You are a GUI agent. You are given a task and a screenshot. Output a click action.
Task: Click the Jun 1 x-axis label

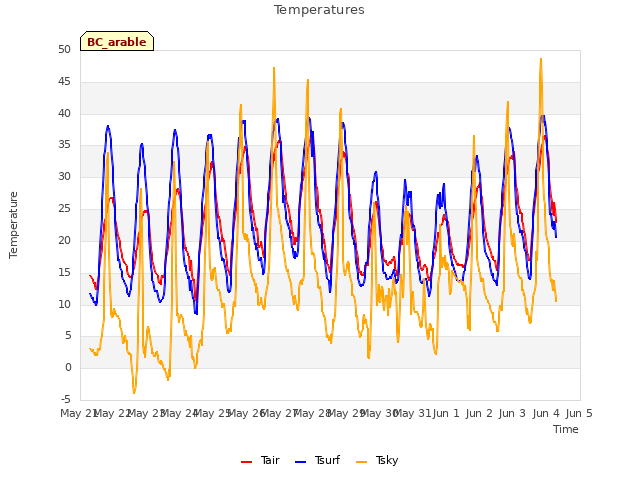(446, 413)
